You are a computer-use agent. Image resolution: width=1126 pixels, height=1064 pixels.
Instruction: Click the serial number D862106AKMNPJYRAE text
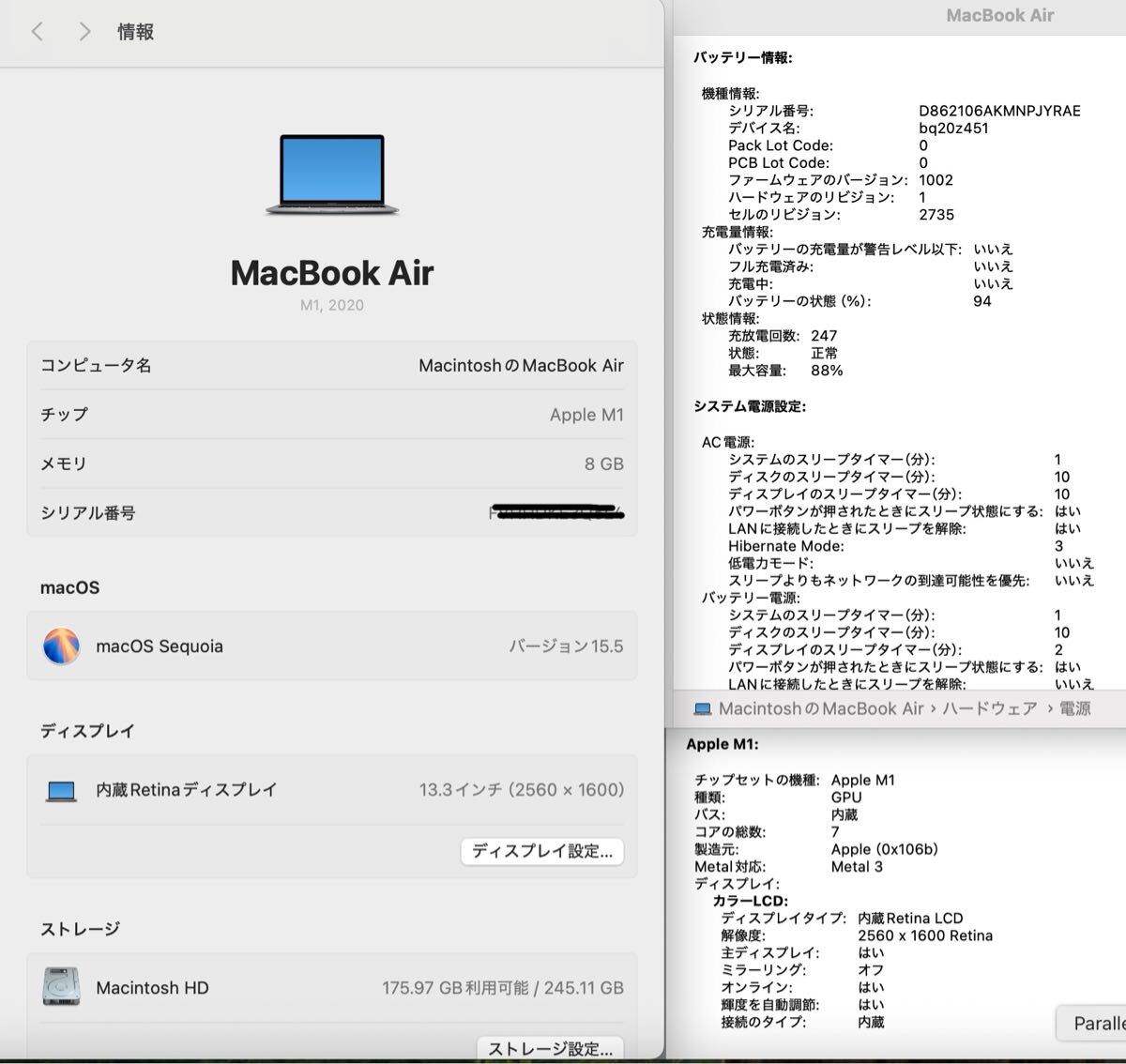pyautogui.click(x=999, y=111)
